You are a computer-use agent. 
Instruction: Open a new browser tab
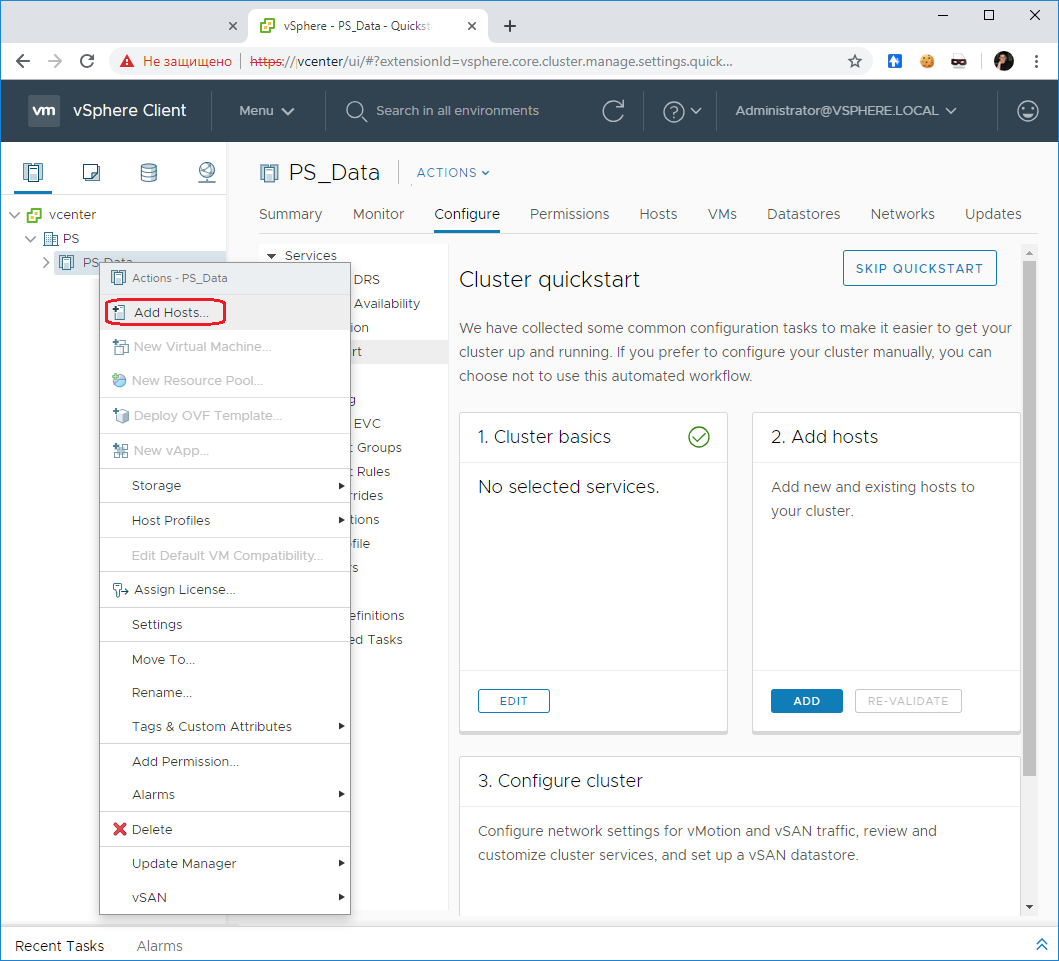510,26
